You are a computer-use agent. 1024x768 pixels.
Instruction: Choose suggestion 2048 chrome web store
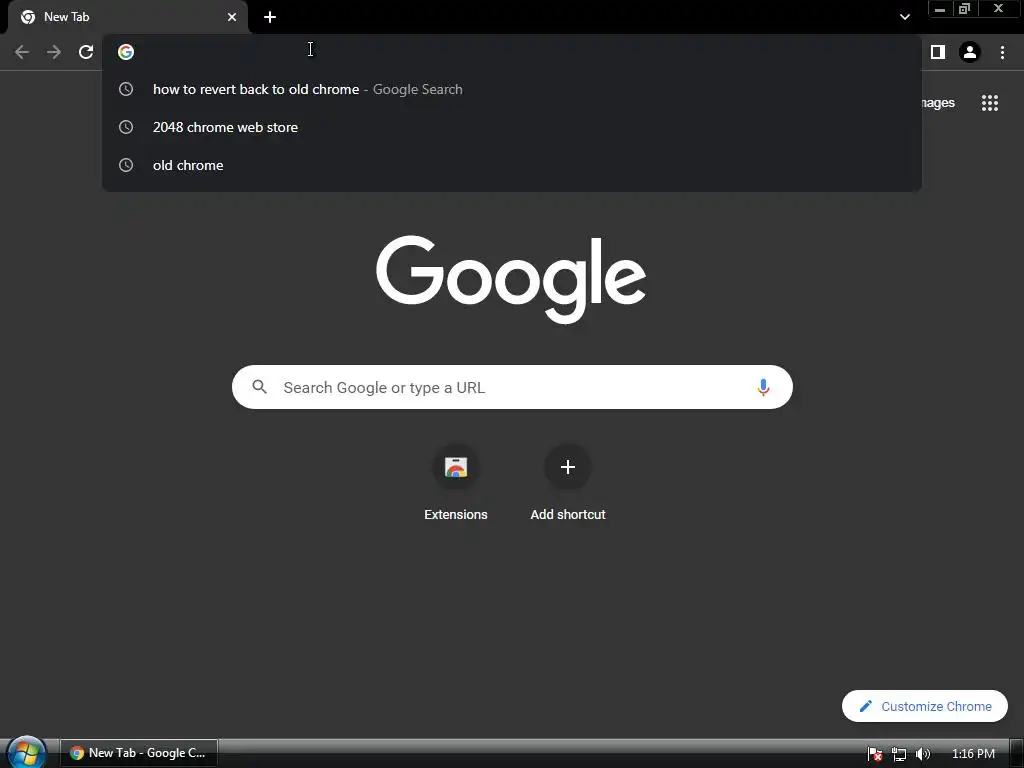point(512,127)
